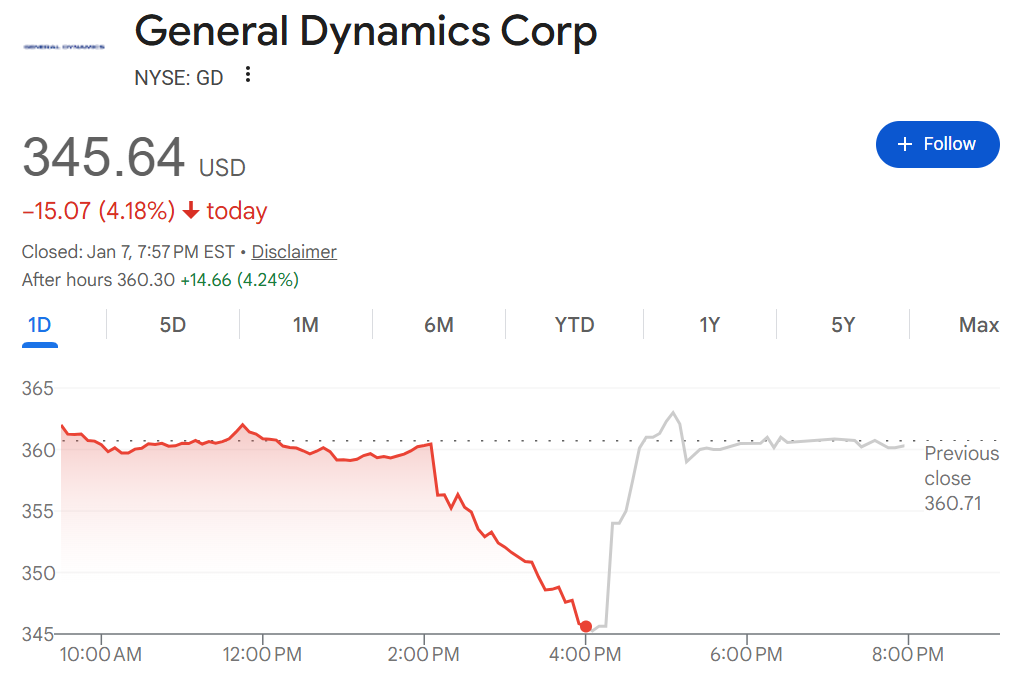Select the YTD chart tab

tap(574, 325)
